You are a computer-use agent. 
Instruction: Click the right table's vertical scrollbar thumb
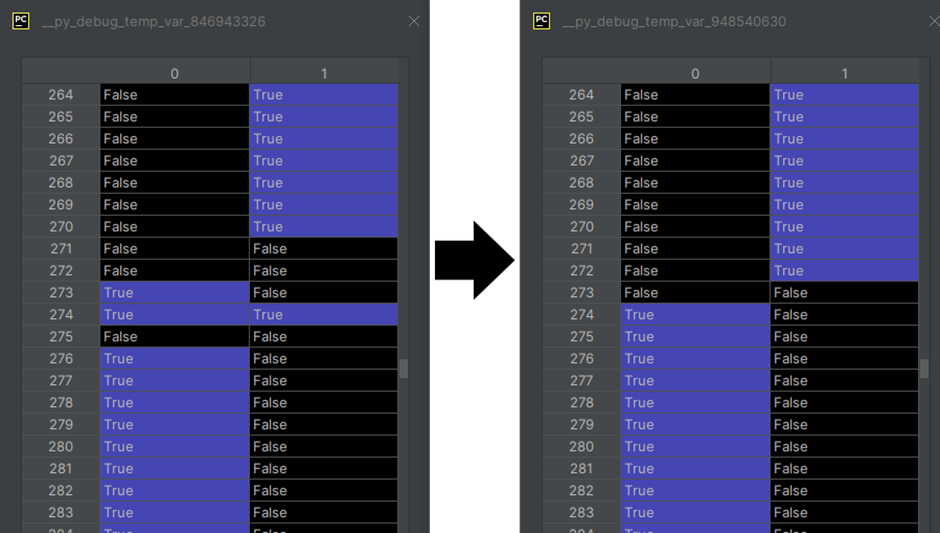(924, 368)
